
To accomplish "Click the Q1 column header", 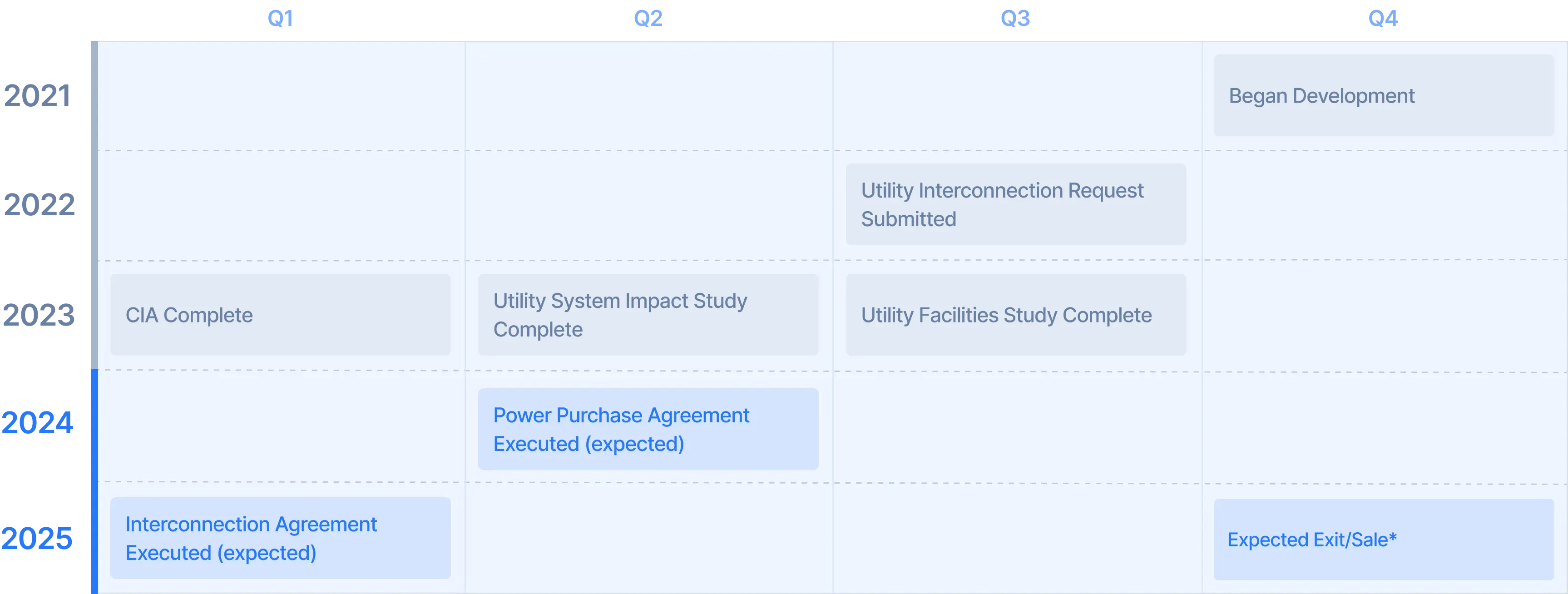I will (280, 18).
